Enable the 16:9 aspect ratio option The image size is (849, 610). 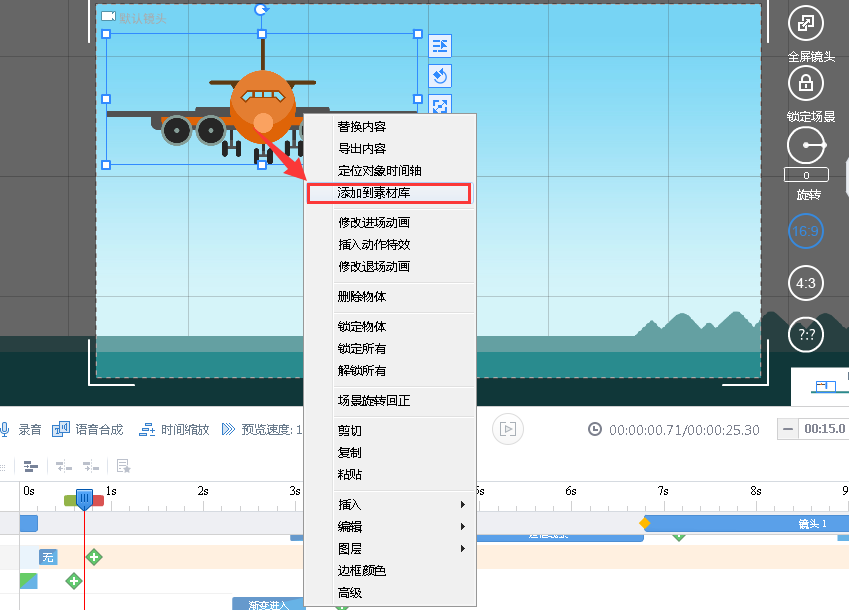806,231
